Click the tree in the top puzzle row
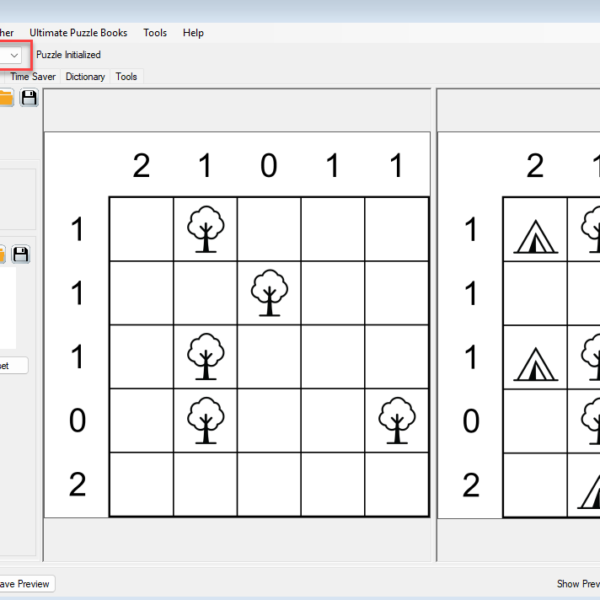Screen dimensions: 600x600 205,229
